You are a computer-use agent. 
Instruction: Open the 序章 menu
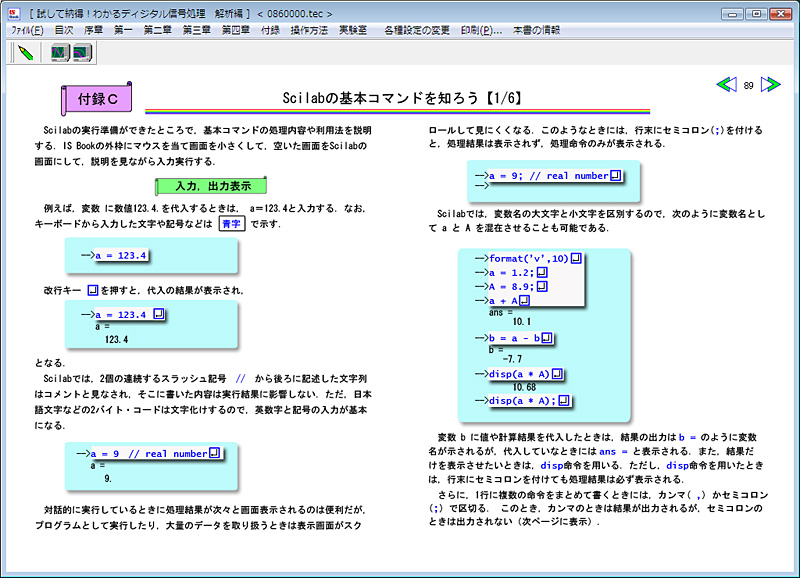click(93, 30)
